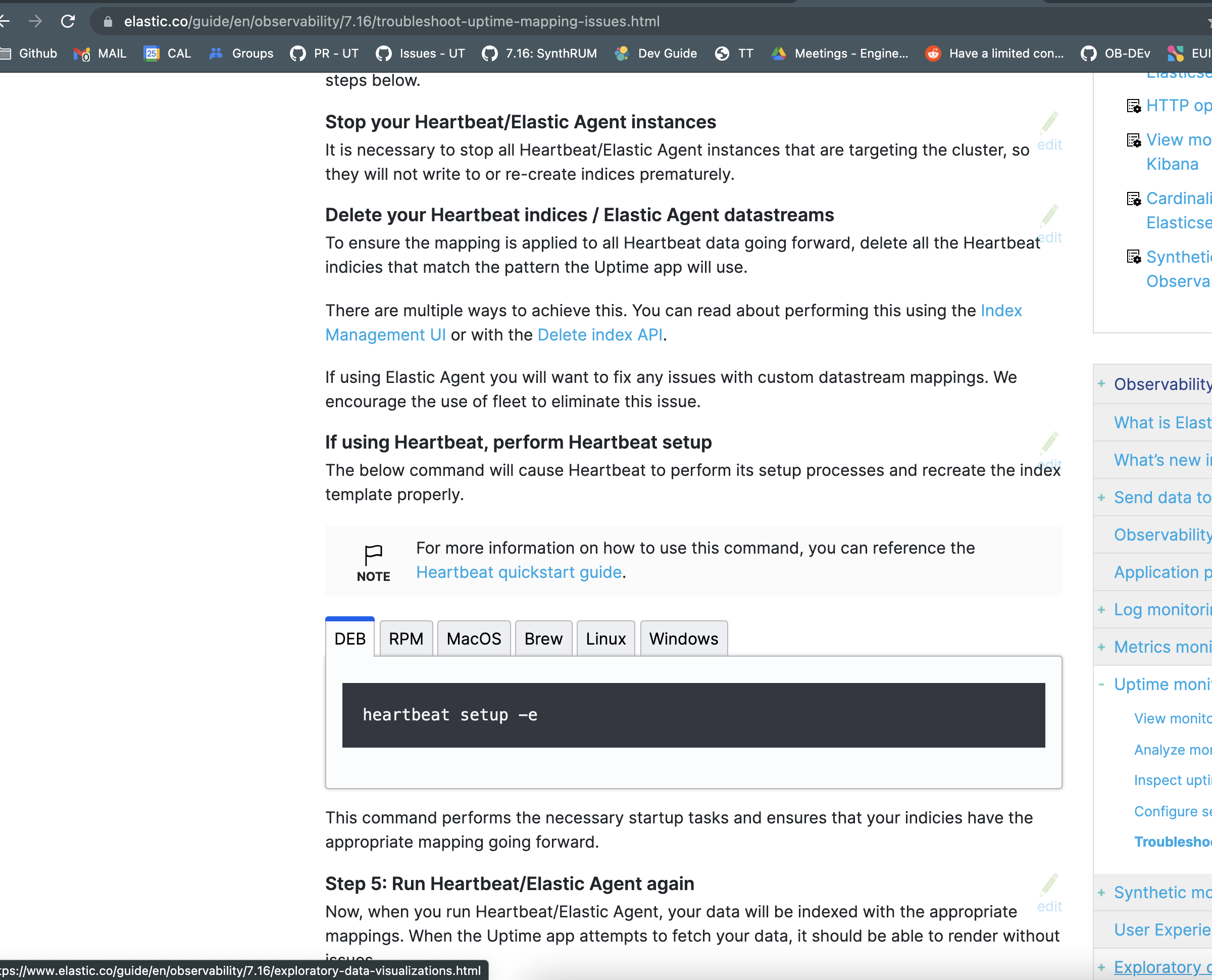Switch to the RPM tab

coord(406,638)
